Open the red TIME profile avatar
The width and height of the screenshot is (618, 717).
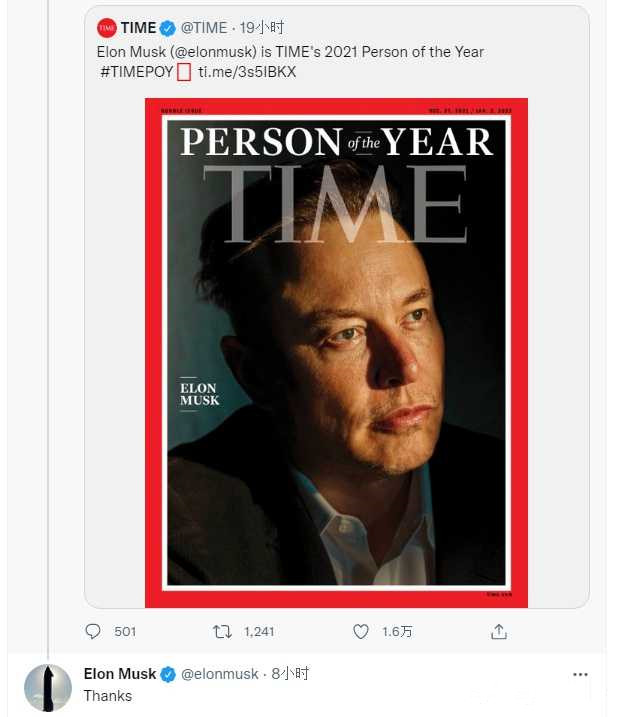(x=107, y=28)
